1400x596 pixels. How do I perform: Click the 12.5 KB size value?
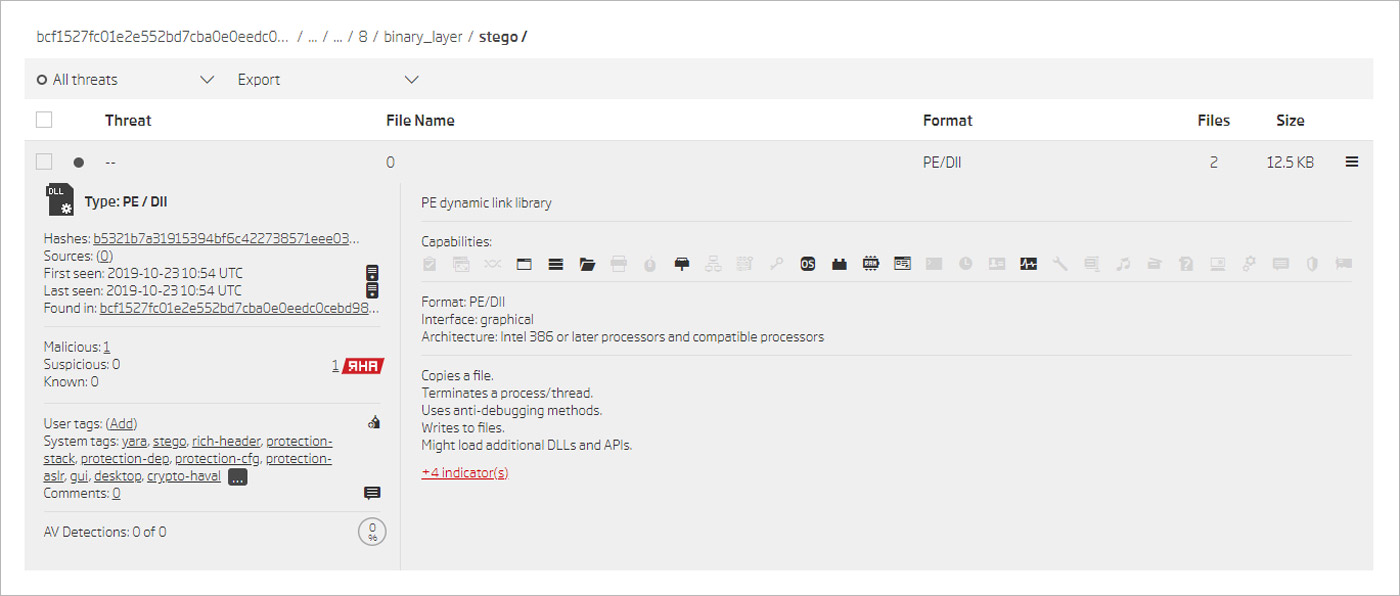[x=1290, y=162]
